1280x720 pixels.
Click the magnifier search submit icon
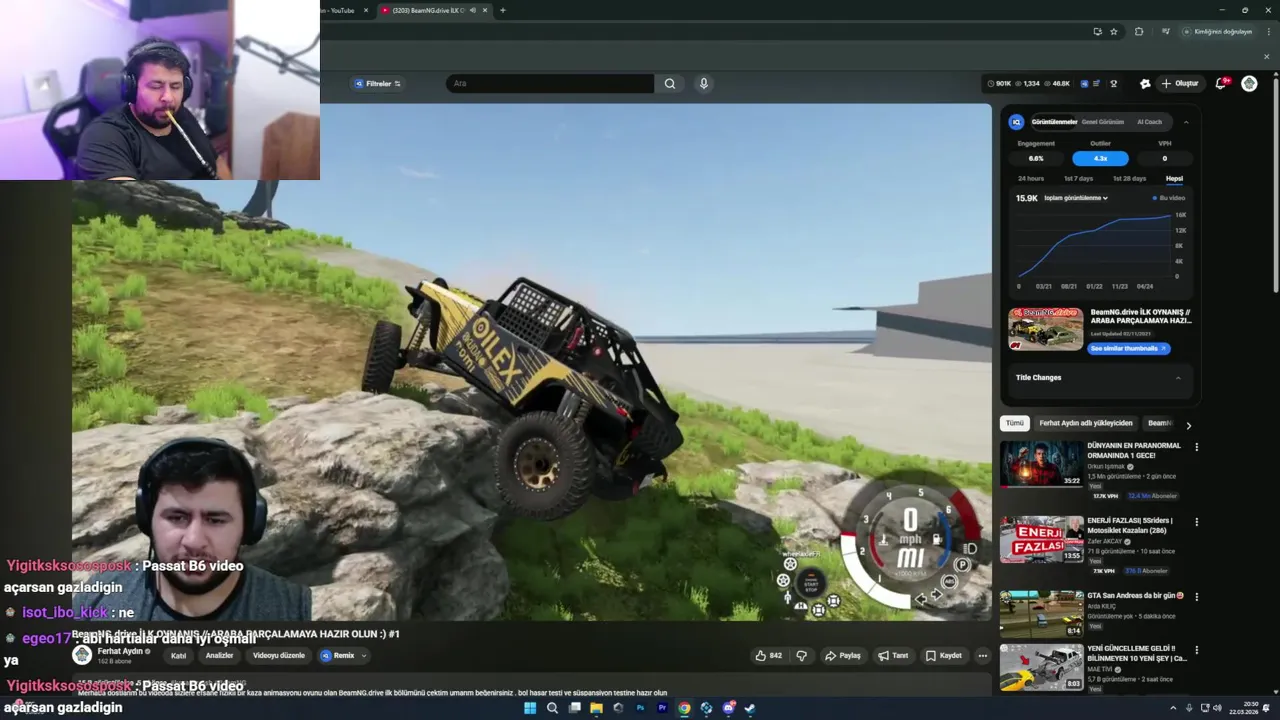[x=670, y=84]
